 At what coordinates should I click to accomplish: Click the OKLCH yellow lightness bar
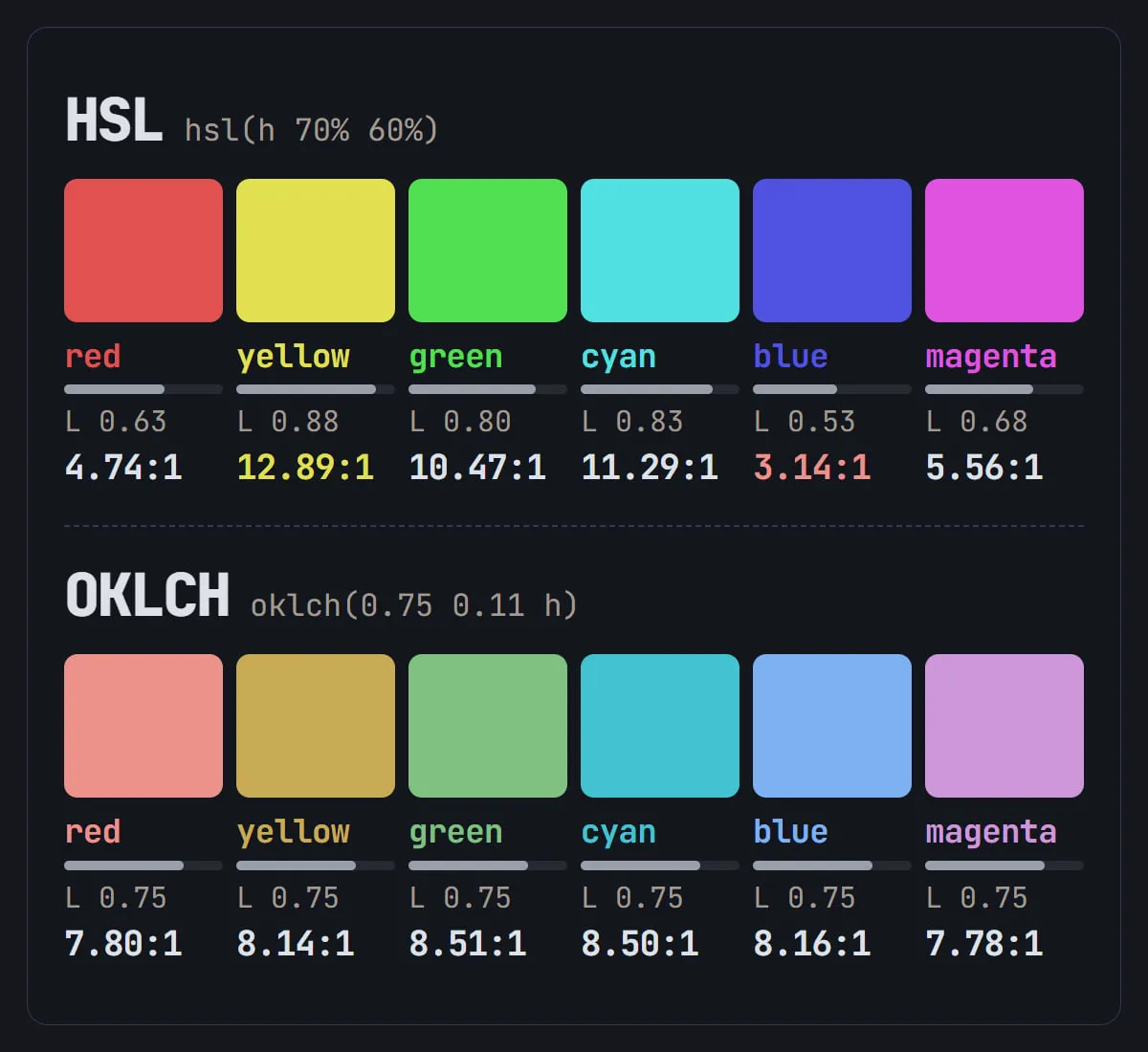click(x=316, y=866)
